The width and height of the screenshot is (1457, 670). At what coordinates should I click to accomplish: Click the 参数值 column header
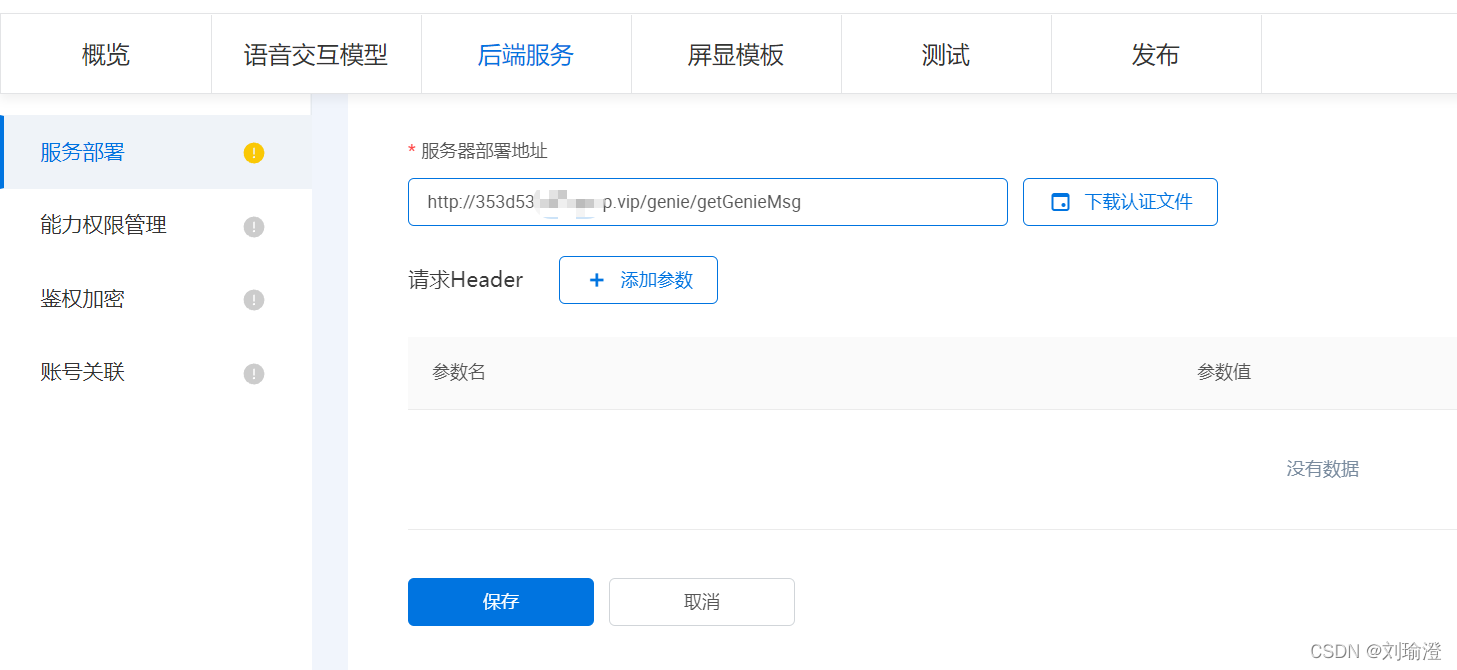[1224, 372]
